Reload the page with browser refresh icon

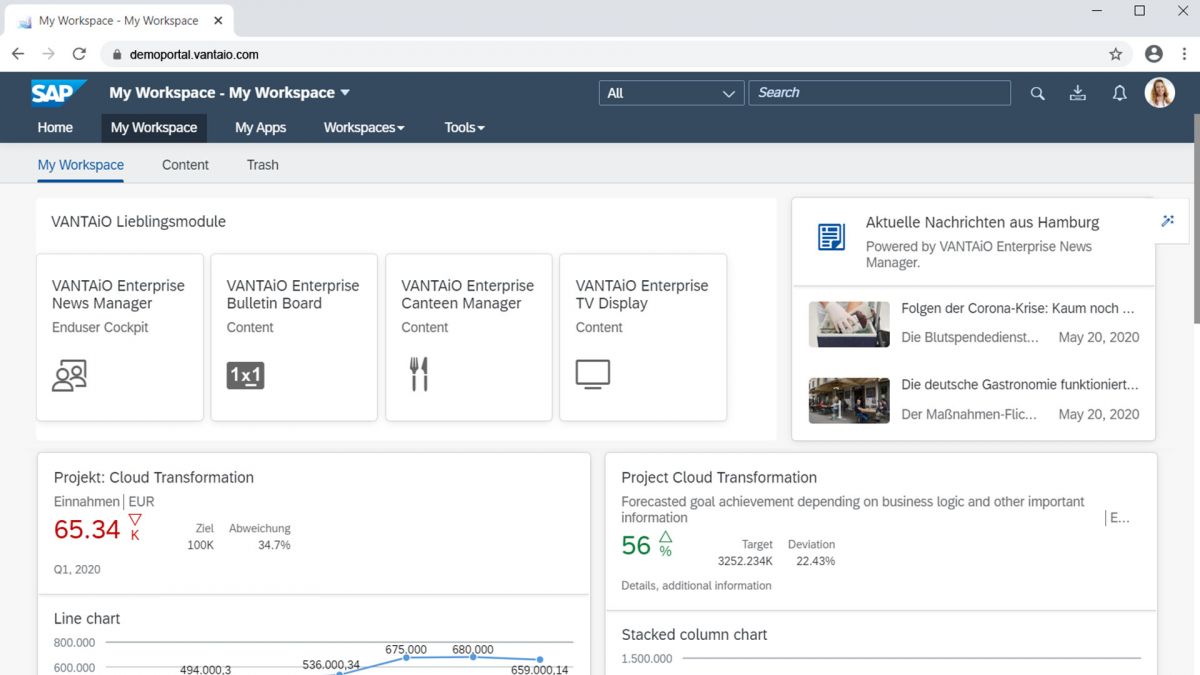coord(79,54)
